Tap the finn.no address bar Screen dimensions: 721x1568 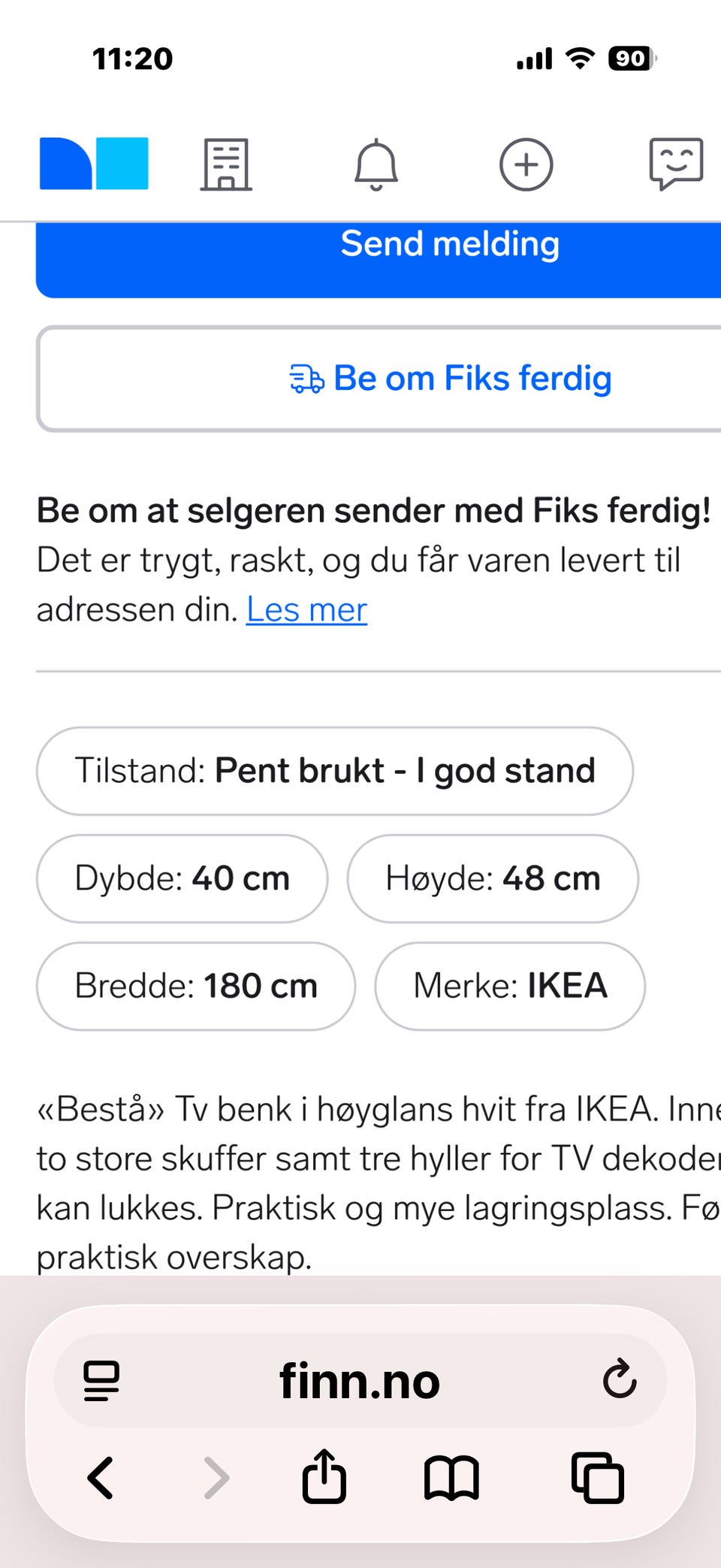click(x=360, y=1381)
